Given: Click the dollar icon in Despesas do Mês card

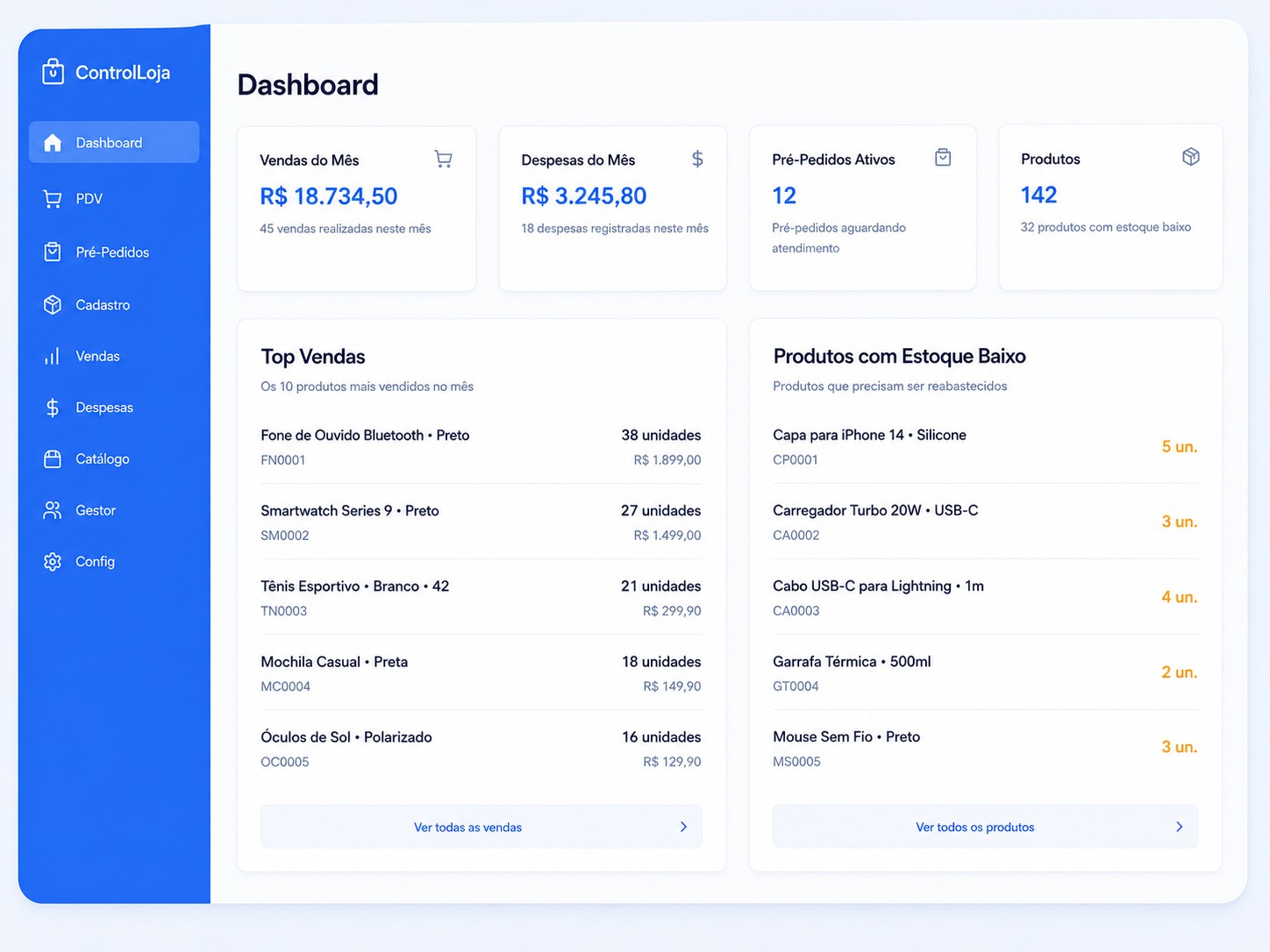Looking at the screenshot, I should click(697, 159).
